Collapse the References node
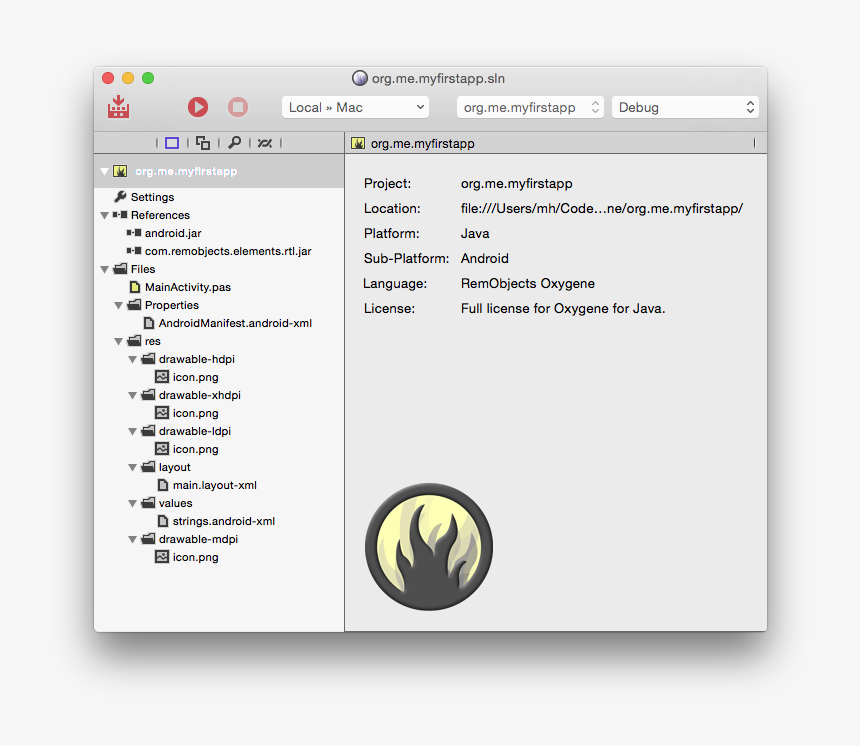The height and width of the screenshot is (746, 860). [104, 216]
